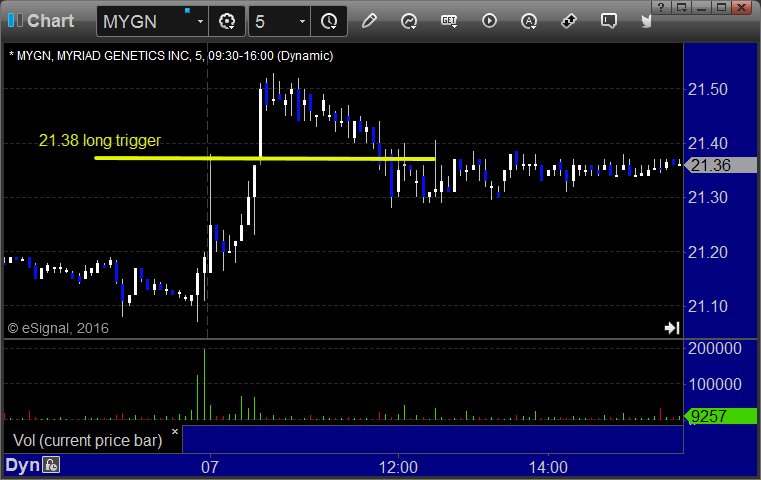The height and width of the screenshot is (480, 761).
Task: Click the blue indicator dot above MYGN symbol
Action: pyautogui.click(x=187, y=10)
